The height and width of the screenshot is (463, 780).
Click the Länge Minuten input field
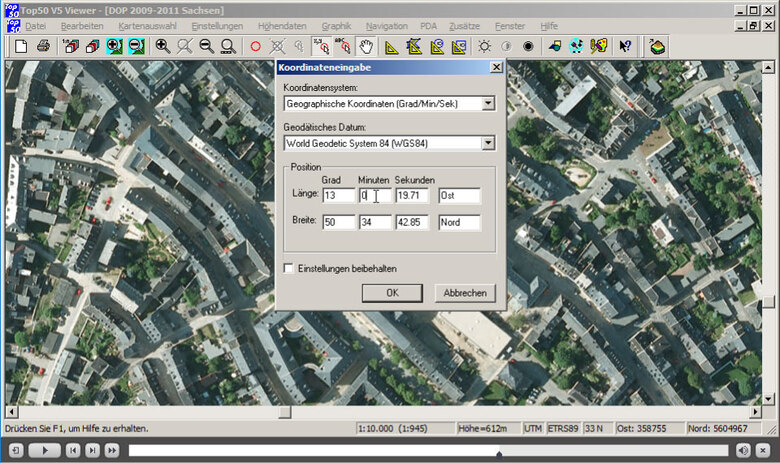(x=375, y=196)
